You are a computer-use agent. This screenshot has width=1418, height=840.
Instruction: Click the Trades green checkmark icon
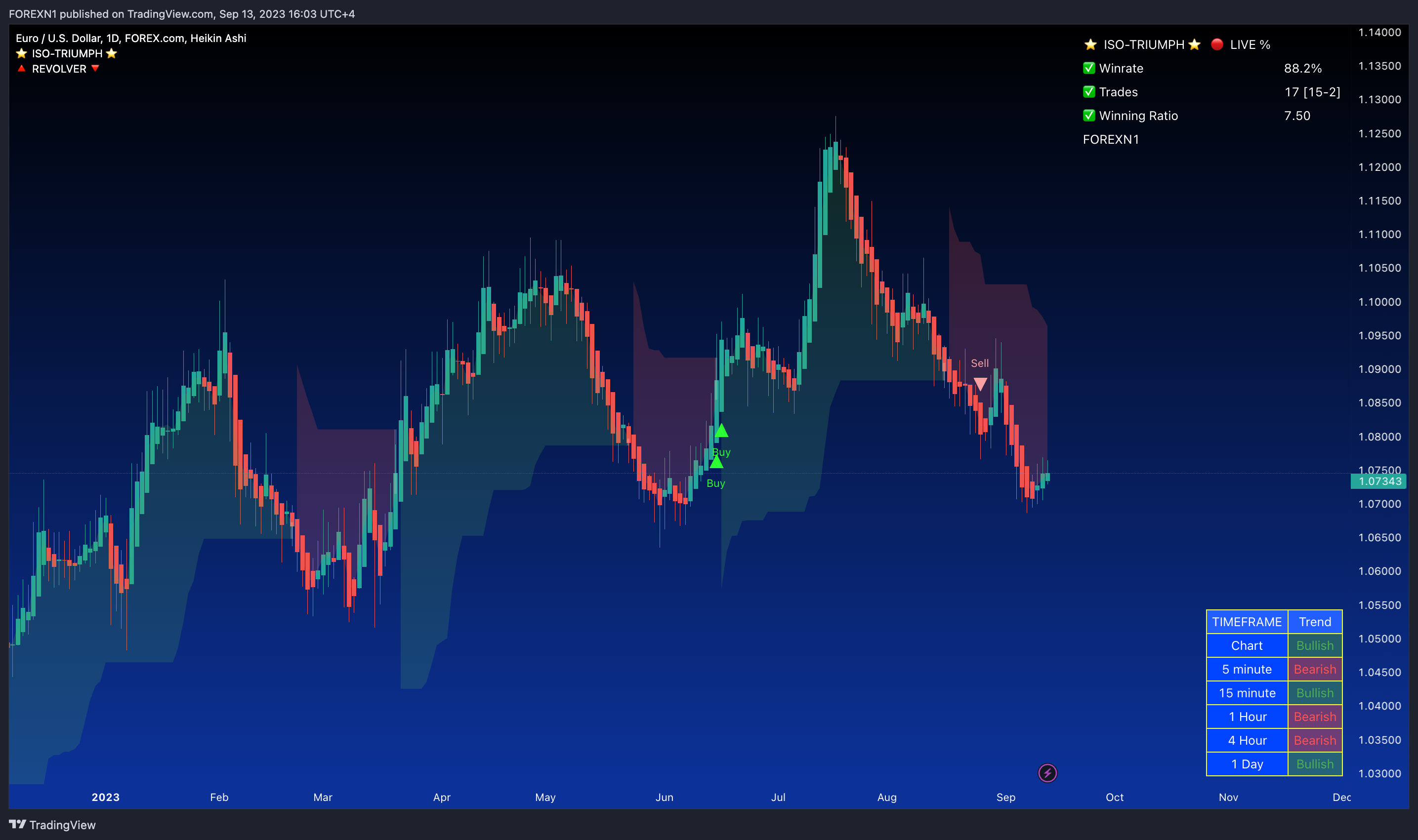coord(1088,92)
